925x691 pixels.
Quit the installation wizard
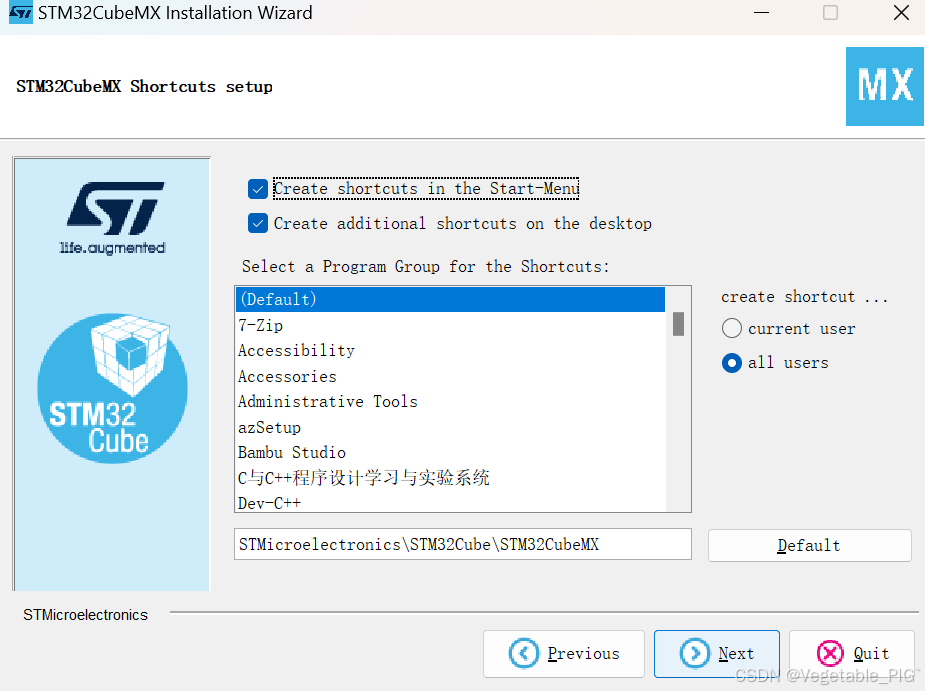[852, 654]
